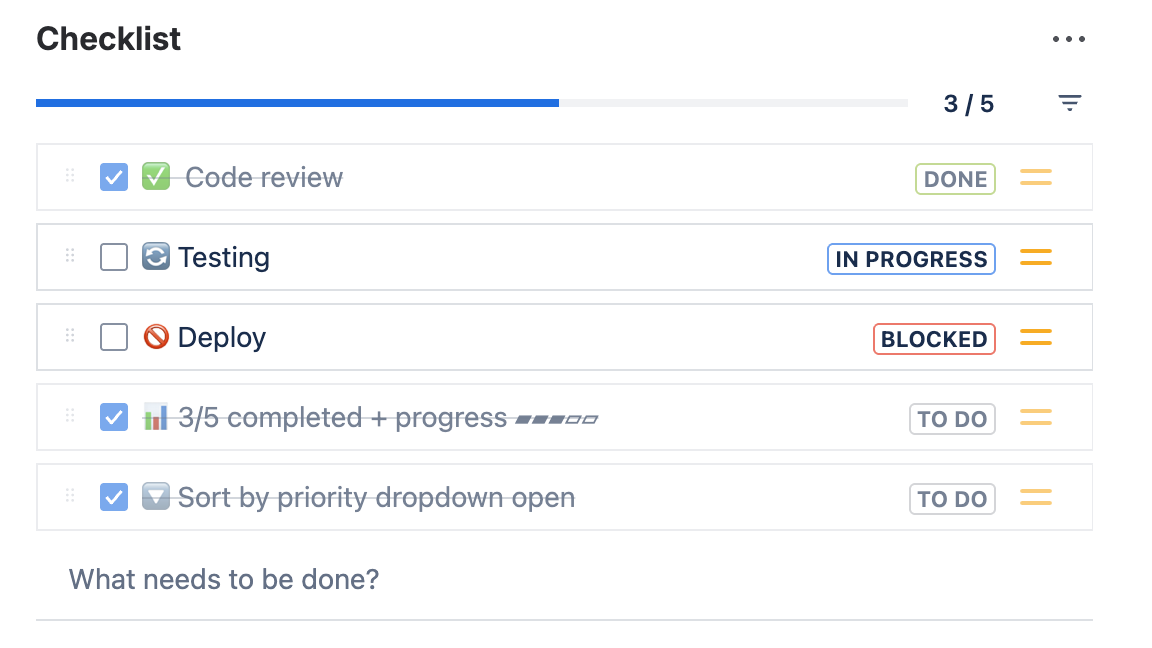The height and width of the screenshot is (648, 1152).
Task: Uncheck the Code review checkbox
Action: tap(114, 178)
